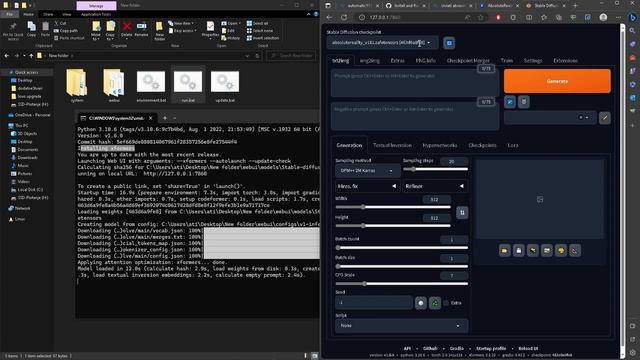This screenshot has height=360, width=640.
Task: Open Bing sidebar icon in Edge
Action: coord(632,18)
